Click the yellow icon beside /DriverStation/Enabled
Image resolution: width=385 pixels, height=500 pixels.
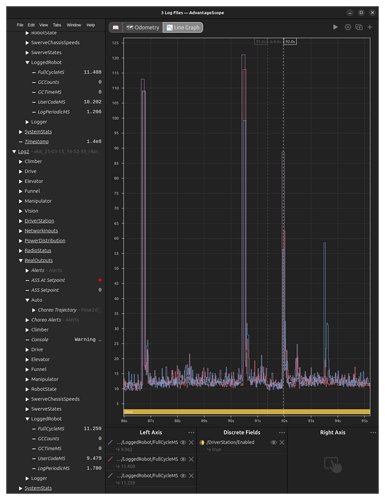pyautogui.click(x=202, y=442)
